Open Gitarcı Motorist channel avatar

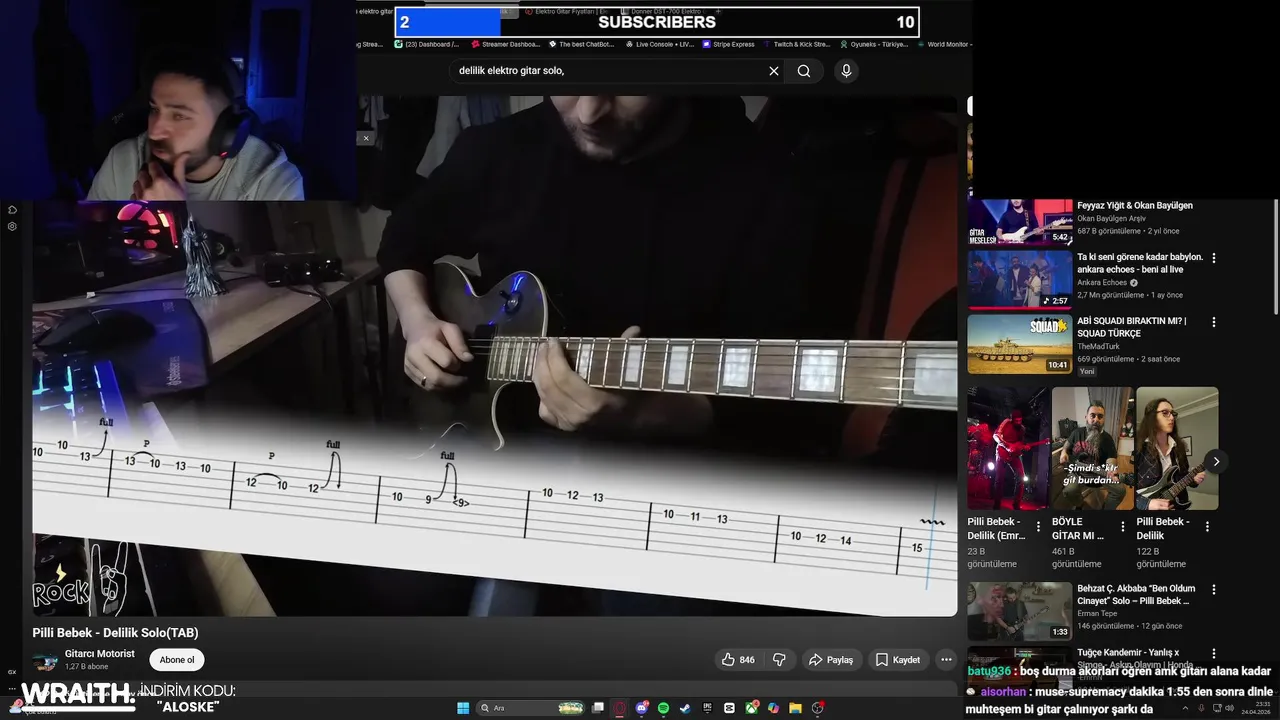(44, 661)
